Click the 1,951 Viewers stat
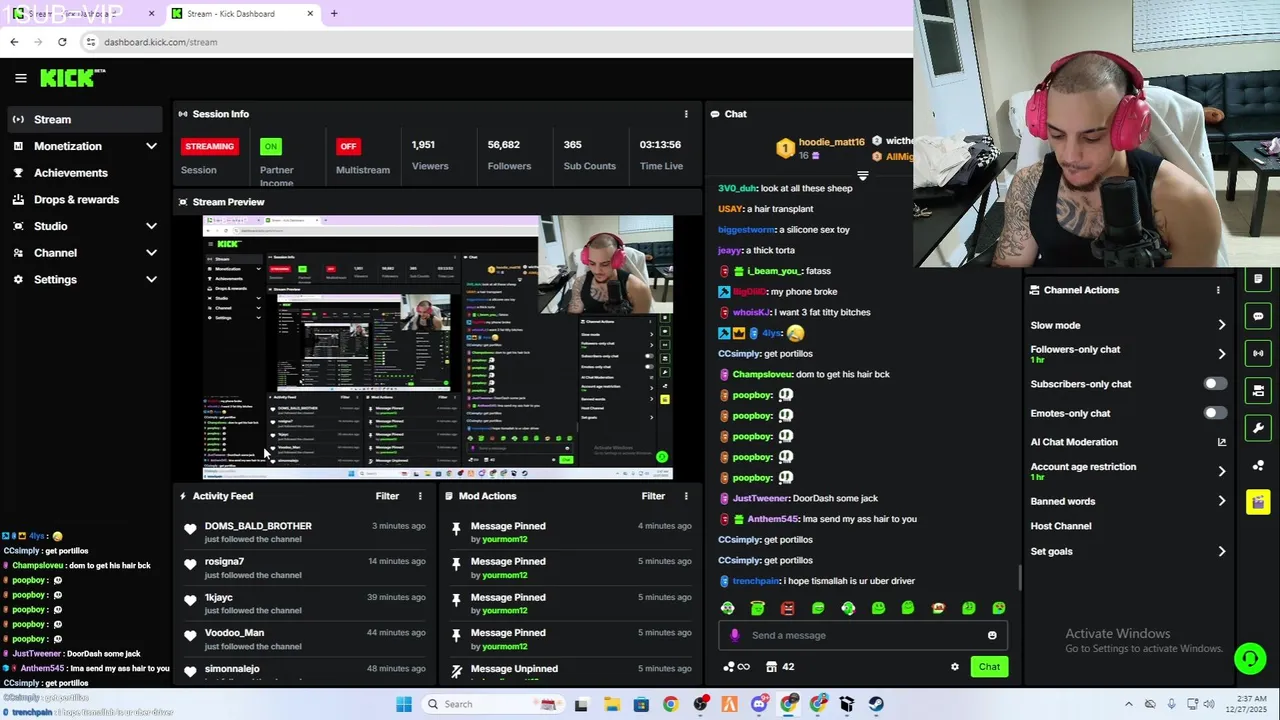The image size is (1280, 720). [x=430, y=155]
